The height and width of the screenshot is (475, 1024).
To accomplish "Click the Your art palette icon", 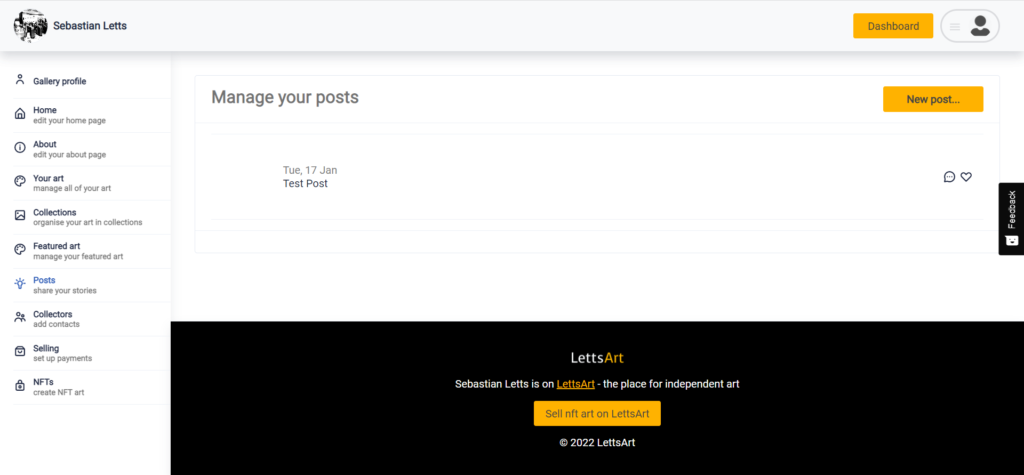I will [x=20, y=181].
